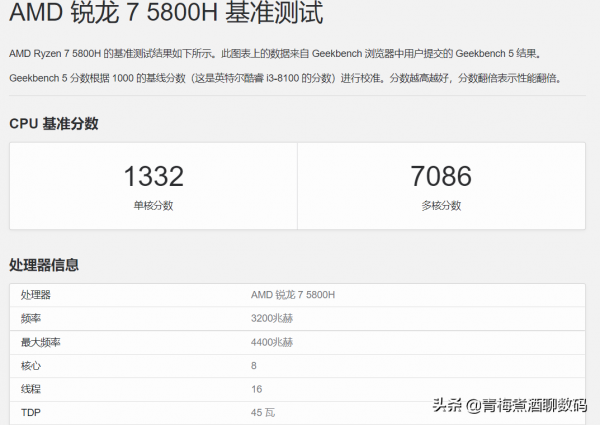Click the core count value 8
Image resolution: width=600 pixels, height=425 pixels.
click(254, 366)
